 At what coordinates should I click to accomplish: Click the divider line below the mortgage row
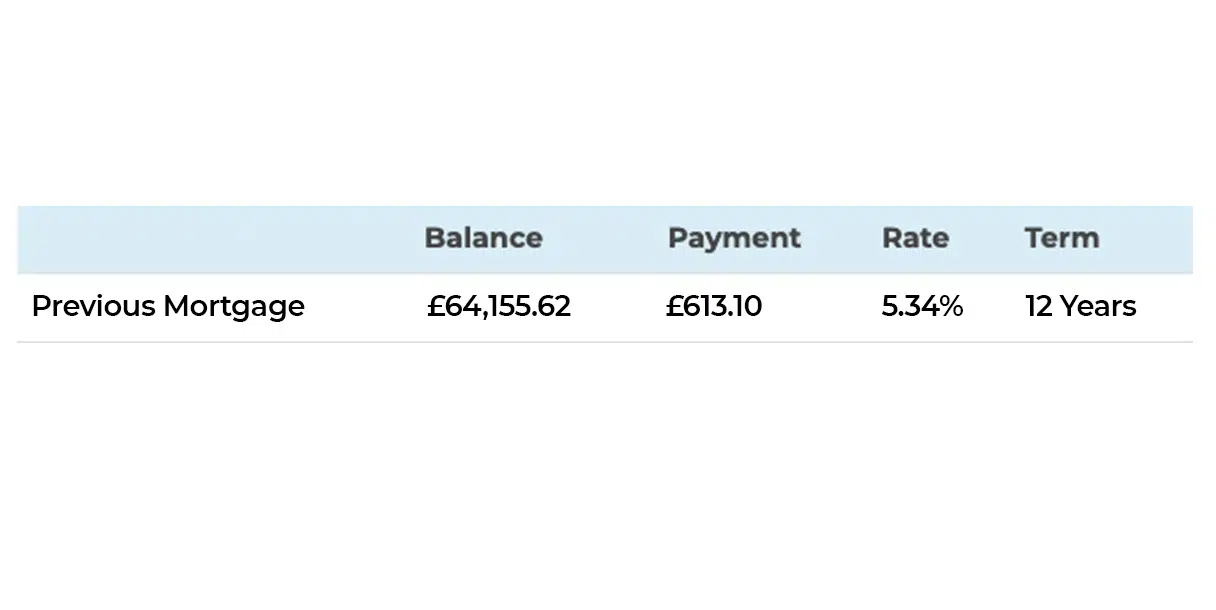(x=605, y=342)
